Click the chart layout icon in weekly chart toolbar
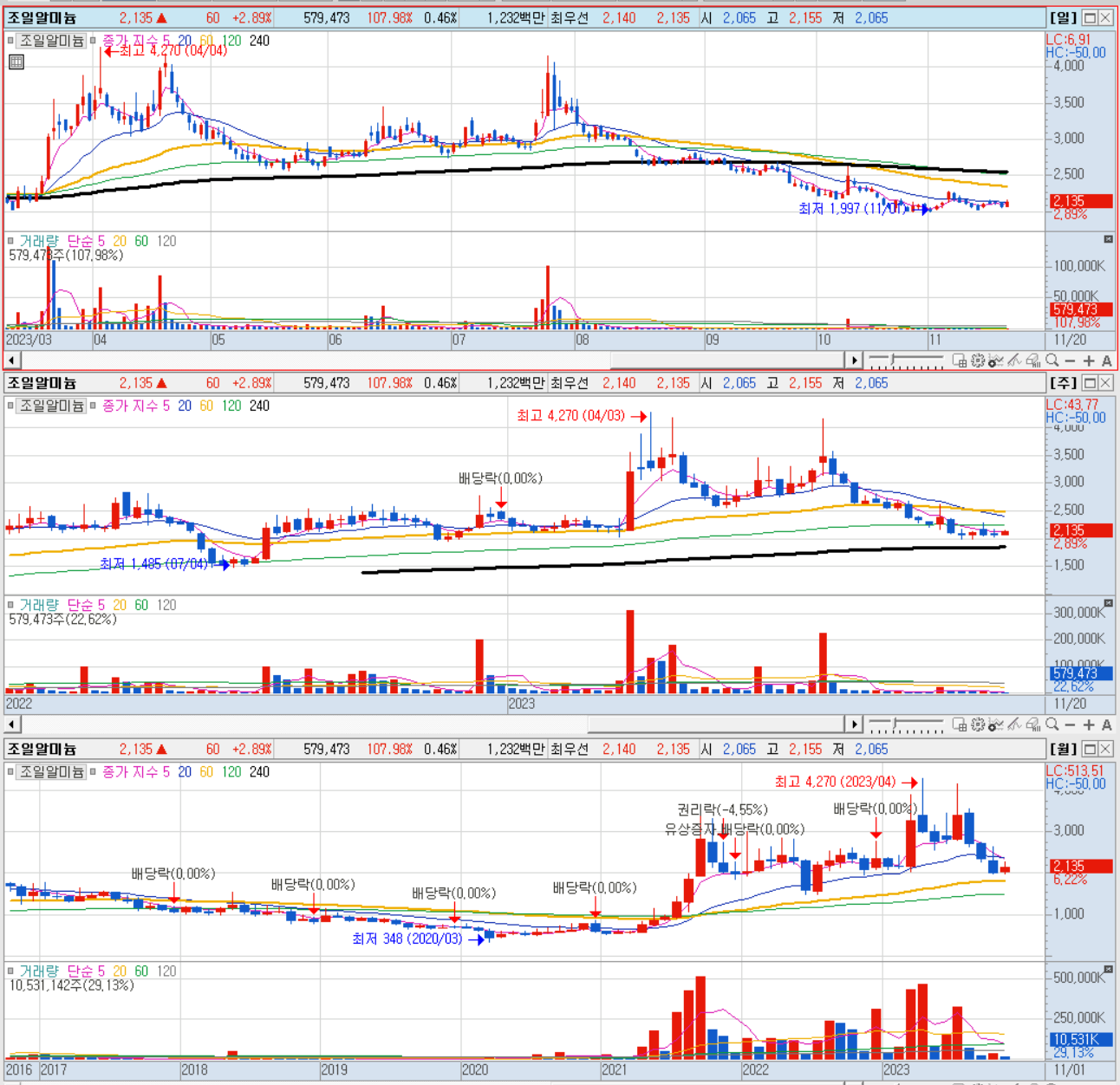Image resolution: width=1120 pixels, height=1085 pixels. pos(960,725)
